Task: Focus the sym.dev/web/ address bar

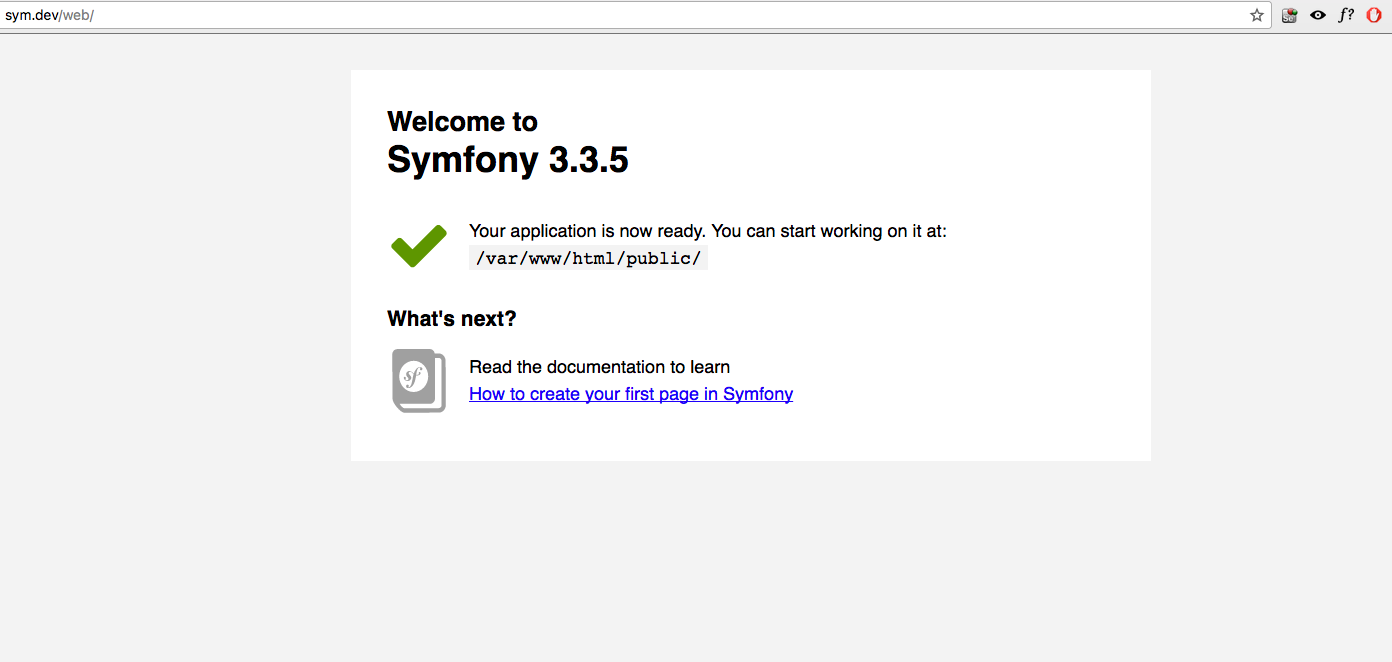Action: pyautogui.click(x=636, y=15)
